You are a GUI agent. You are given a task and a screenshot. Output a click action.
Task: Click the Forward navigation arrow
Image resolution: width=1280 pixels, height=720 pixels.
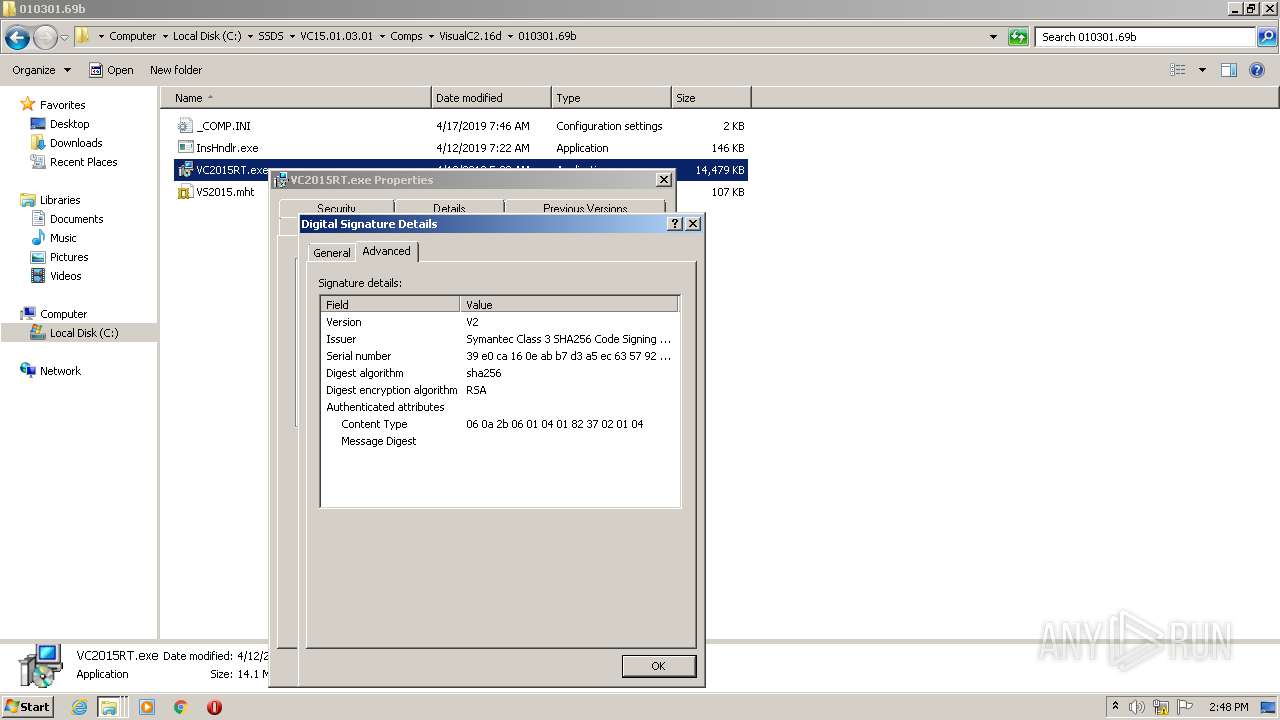click(x=45, y=38)
